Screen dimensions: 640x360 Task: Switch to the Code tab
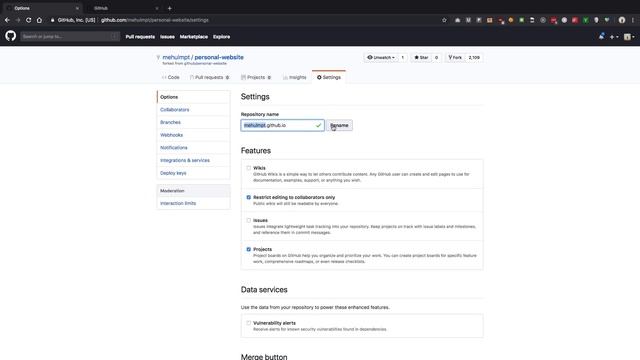[171, 77]
